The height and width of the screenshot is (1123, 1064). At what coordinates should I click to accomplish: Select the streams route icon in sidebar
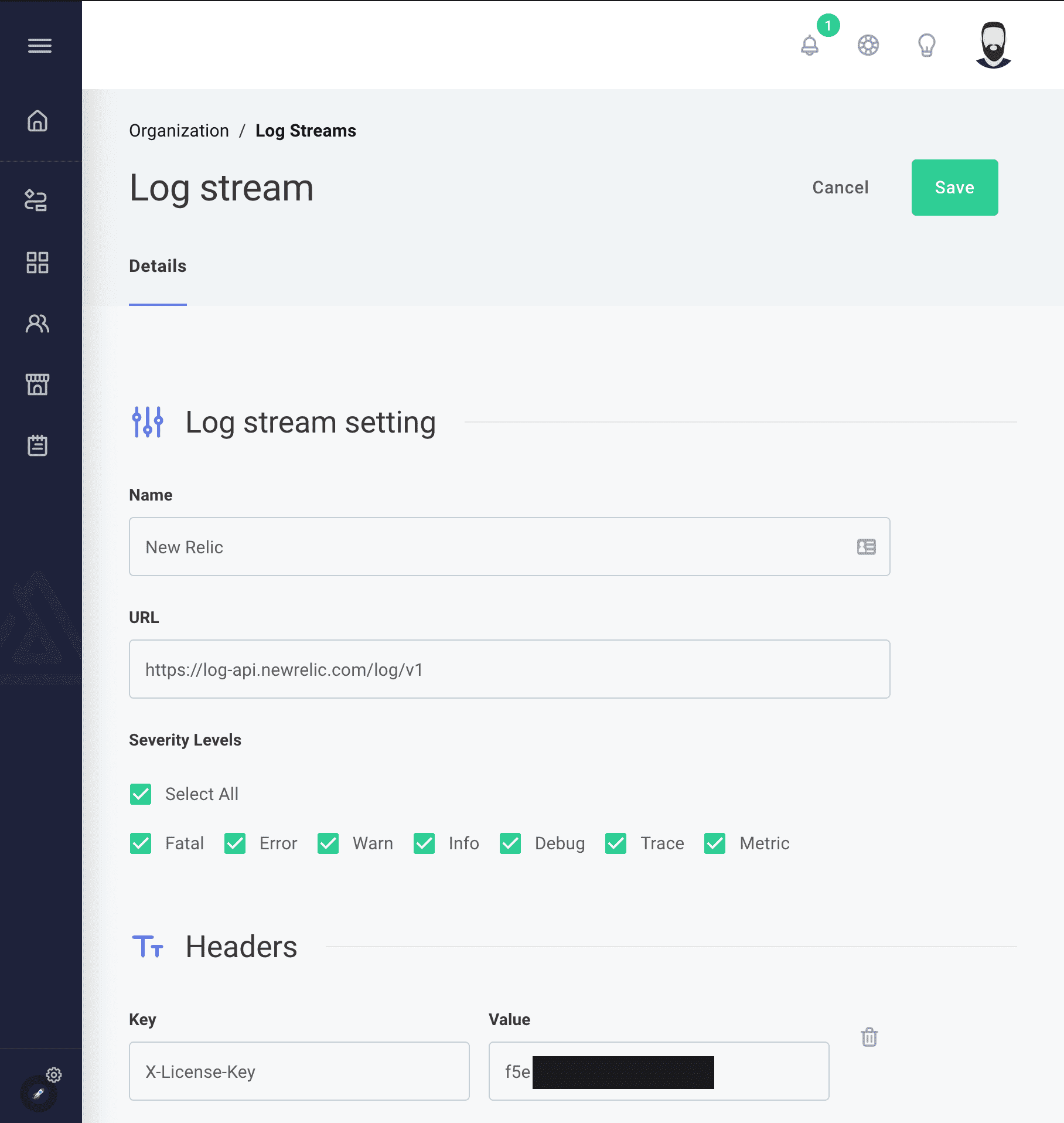coord(37,200)
